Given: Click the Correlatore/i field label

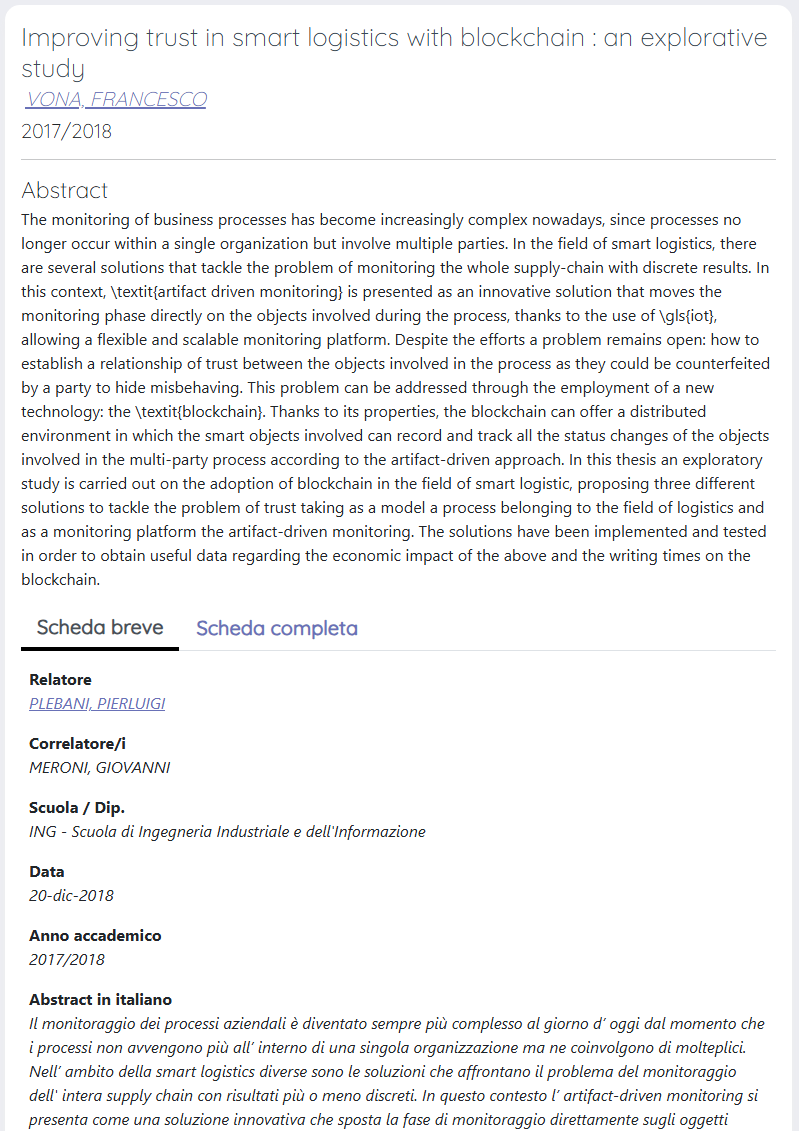Looking at the screenshot, I should (77, 744).
